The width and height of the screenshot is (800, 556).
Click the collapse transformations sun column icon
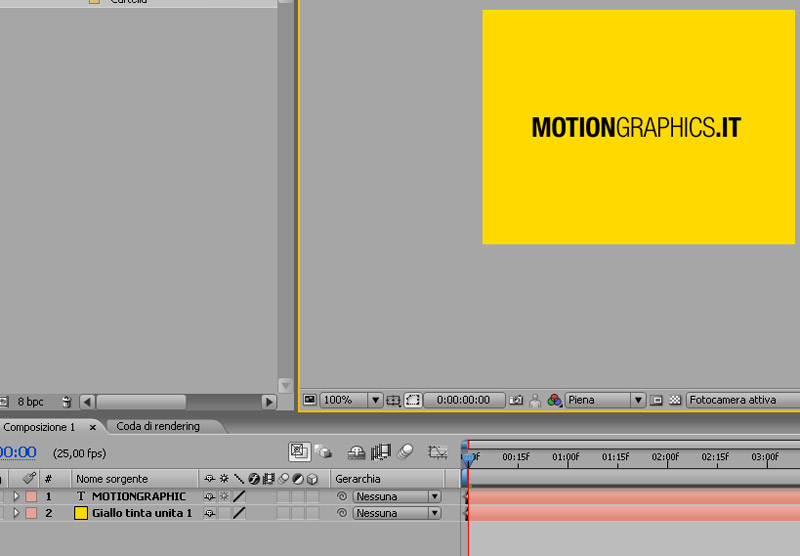coord(224,479)
